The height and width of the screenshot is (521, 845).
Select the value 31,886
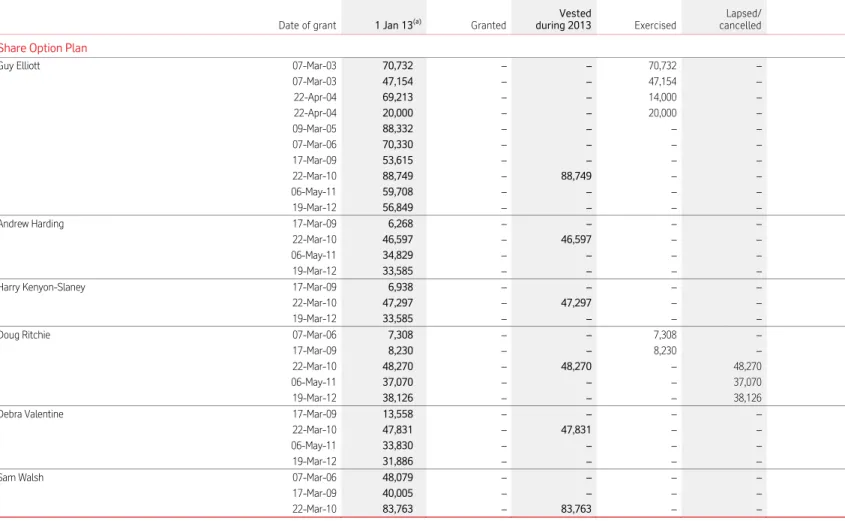(x=398, y=461)
